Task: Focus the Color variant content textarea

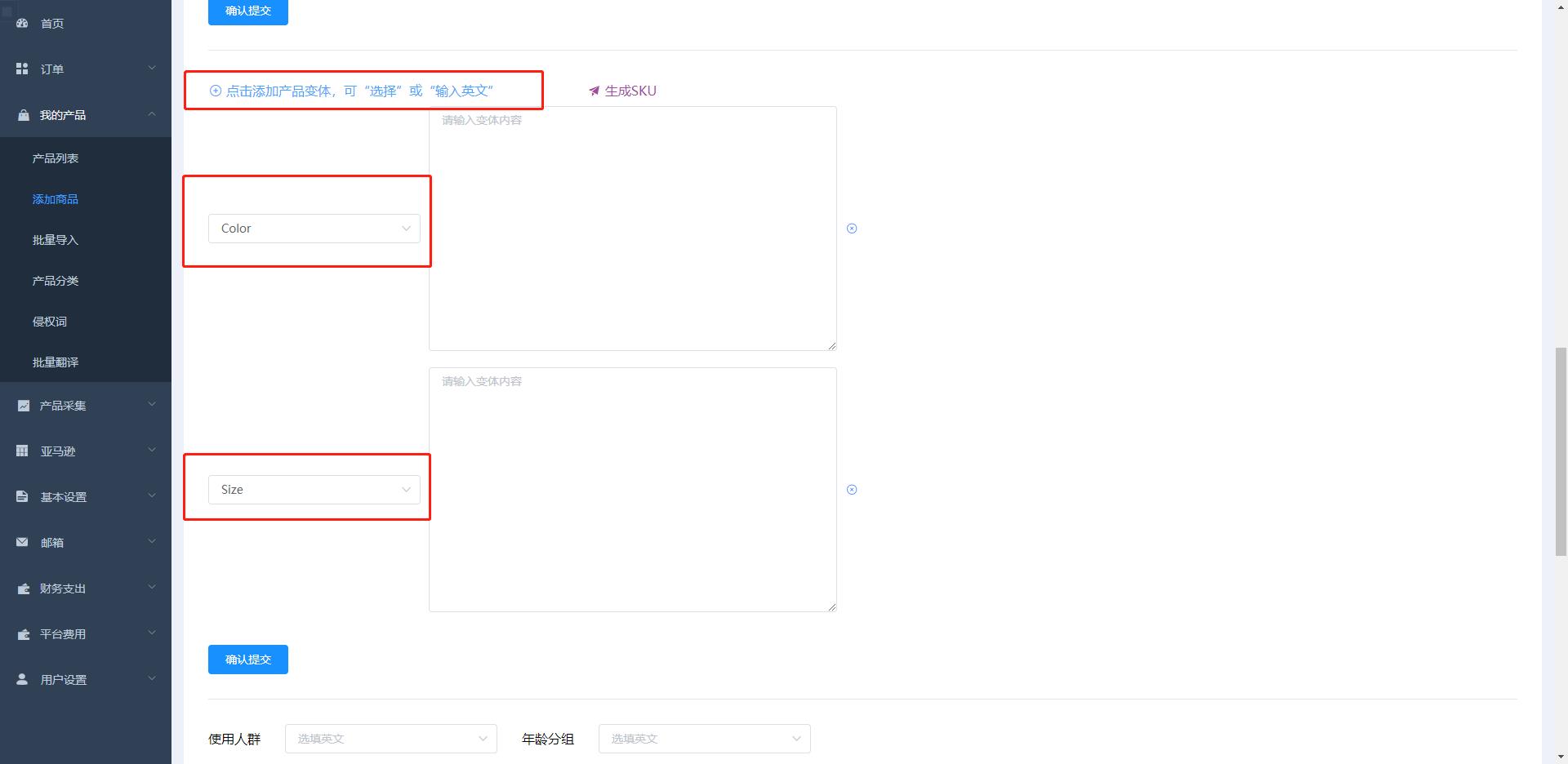Action: click(x=632, y=229)
